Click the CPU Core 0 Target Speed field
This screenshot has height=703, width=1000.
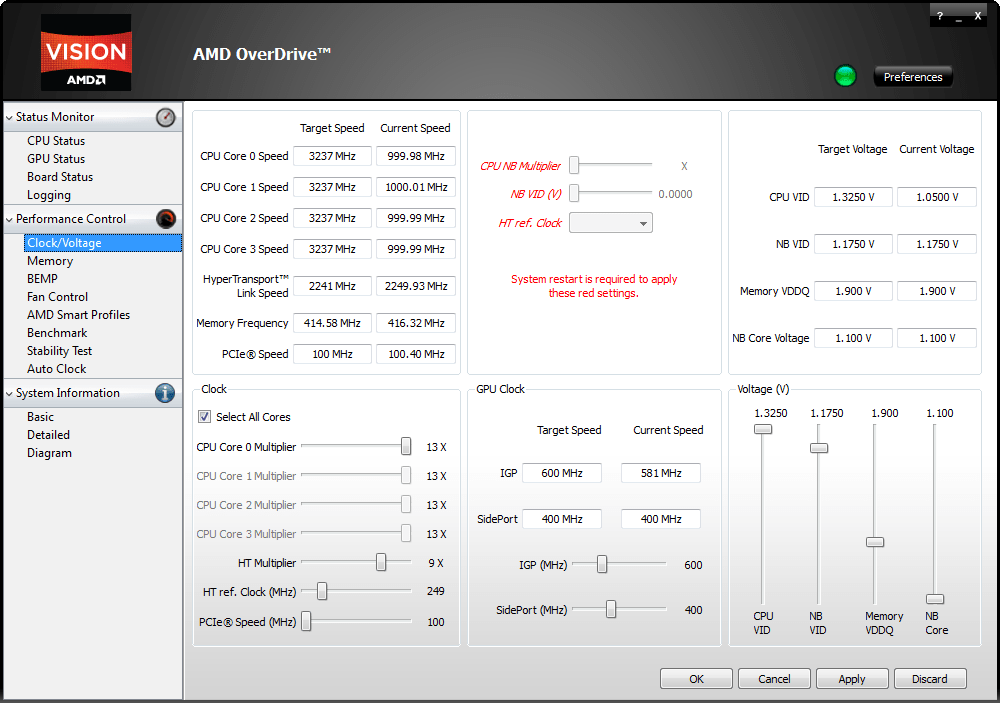click(332, 156)
